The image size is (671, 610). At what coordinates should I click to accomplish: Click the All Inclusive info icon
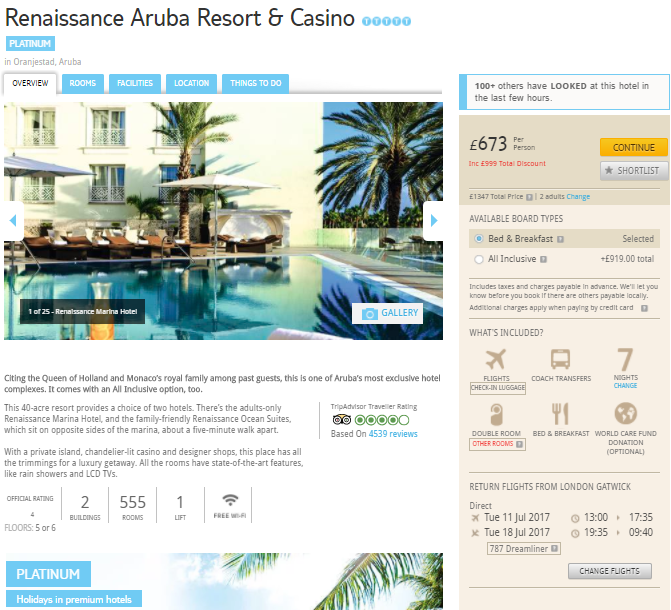tap(543, 259)
